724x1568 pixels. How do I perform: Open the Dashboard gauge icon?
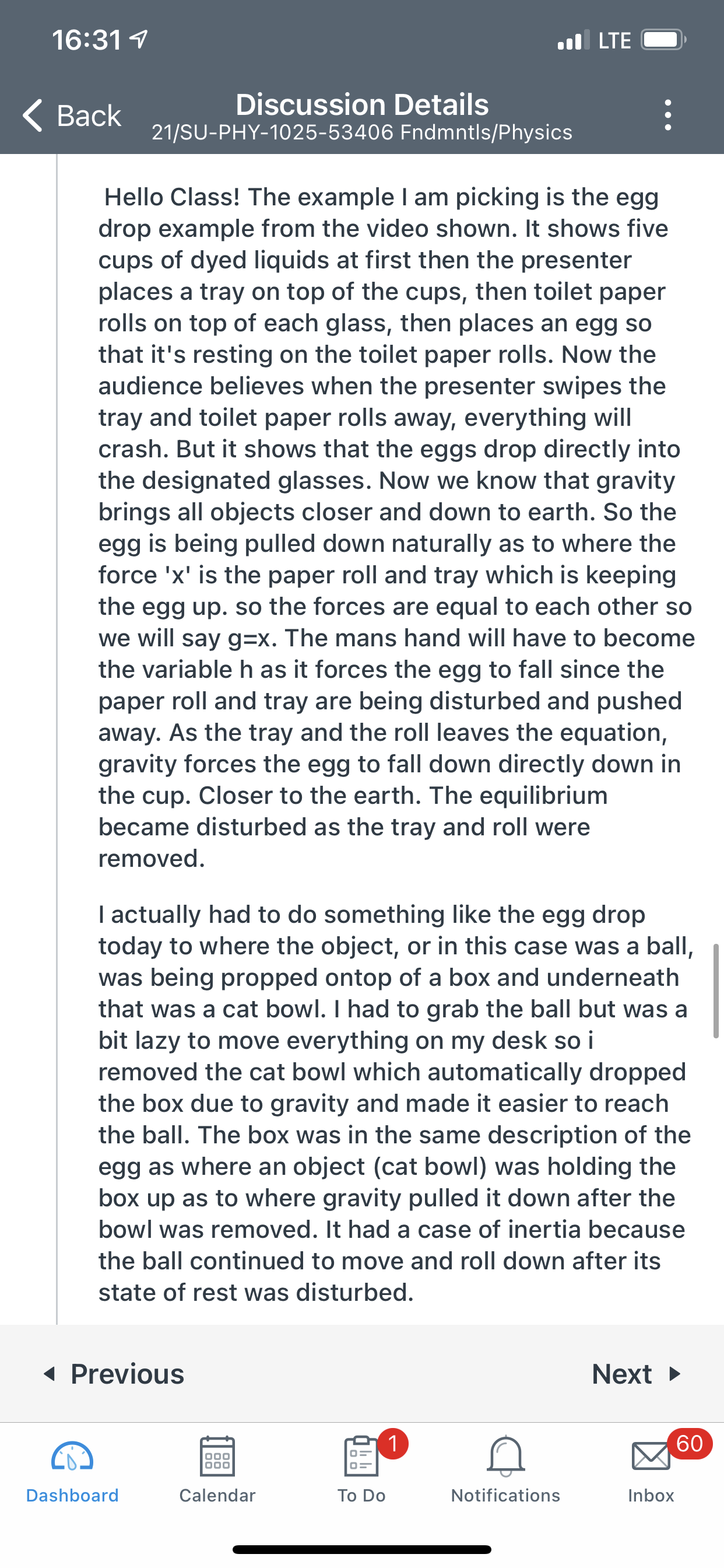pos(72,1456)
